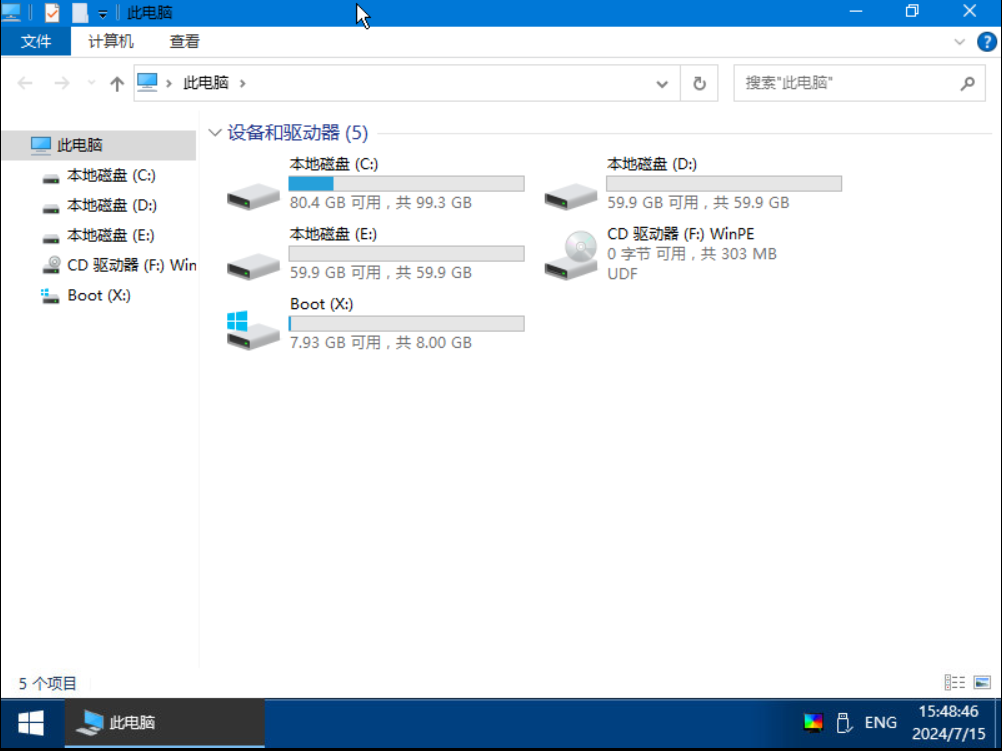Expand the address bar history dropdown
The width and height of the screenshot is (1002, 751).
[662, 84]
